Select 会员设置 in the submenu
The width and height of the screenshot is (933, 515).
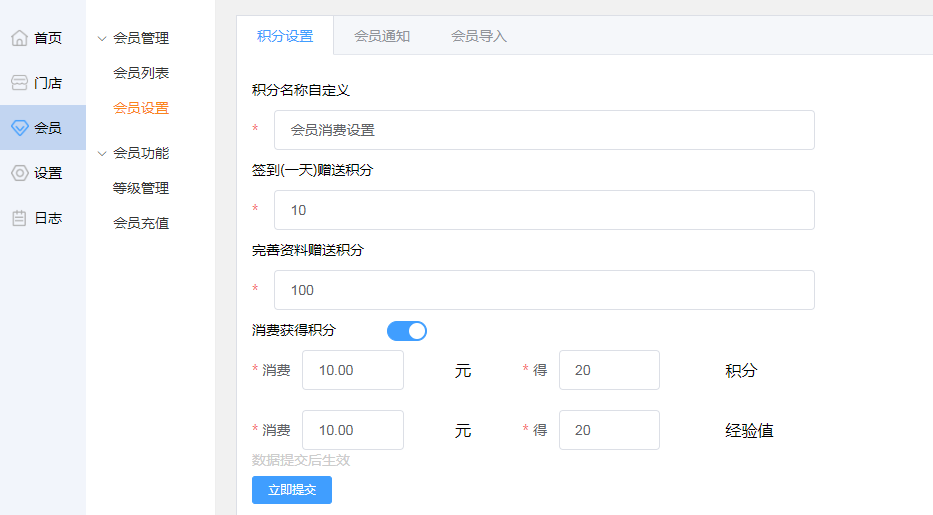coord(141,108)
